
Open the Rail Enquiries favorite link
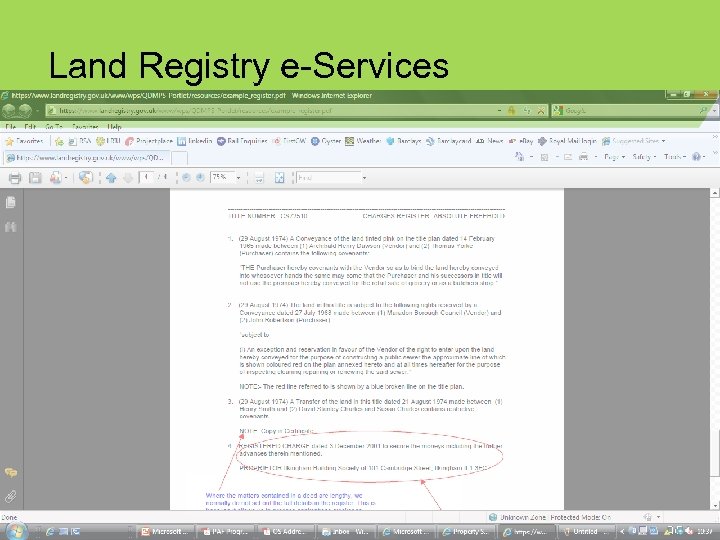(x=242, y=141)
